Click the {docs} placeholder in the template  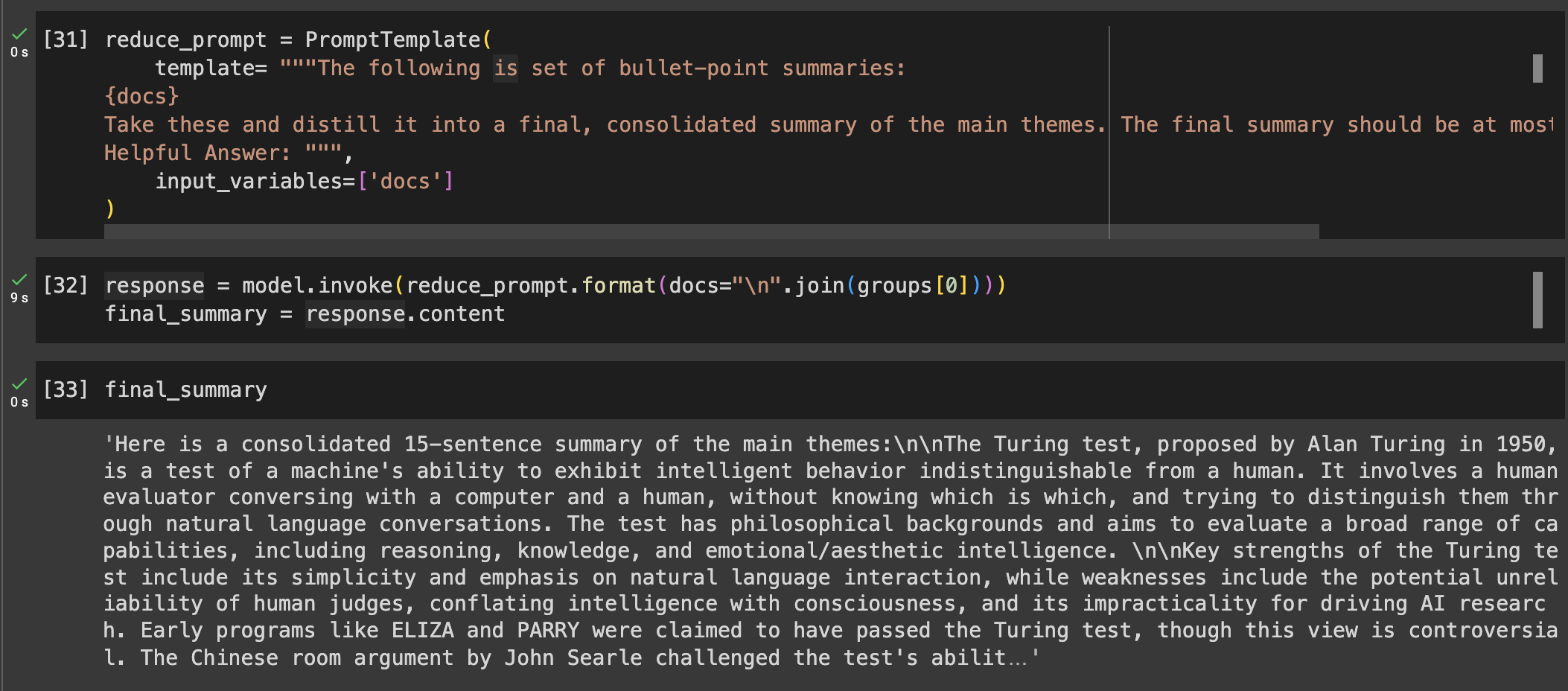click(141, 96)
